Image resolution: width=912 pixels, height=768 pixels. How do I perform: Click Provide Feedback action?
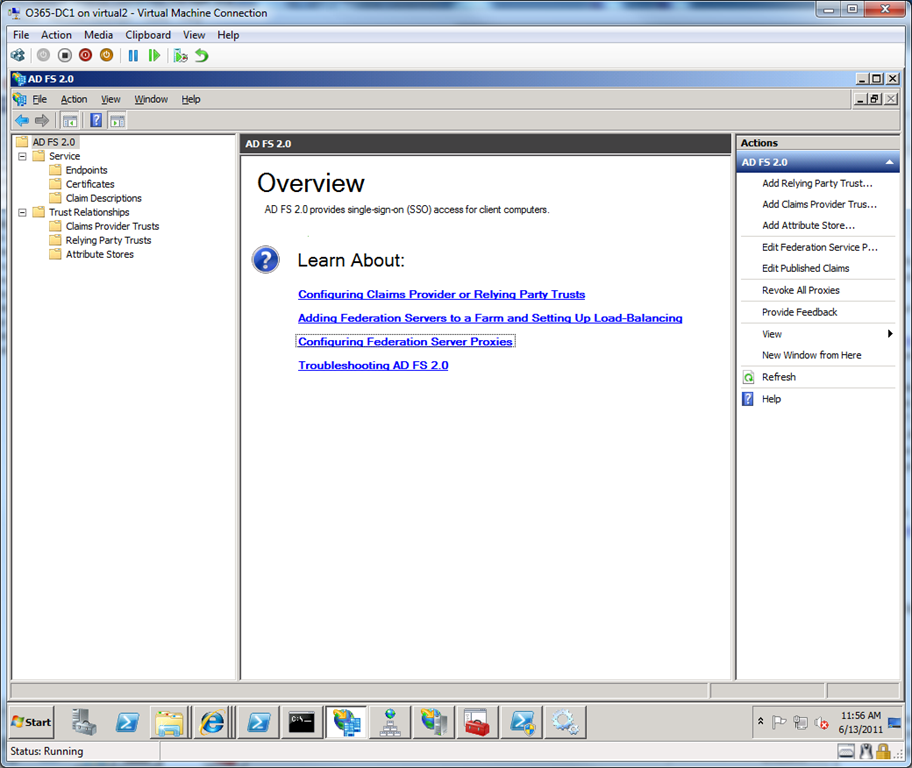(800, 312)
